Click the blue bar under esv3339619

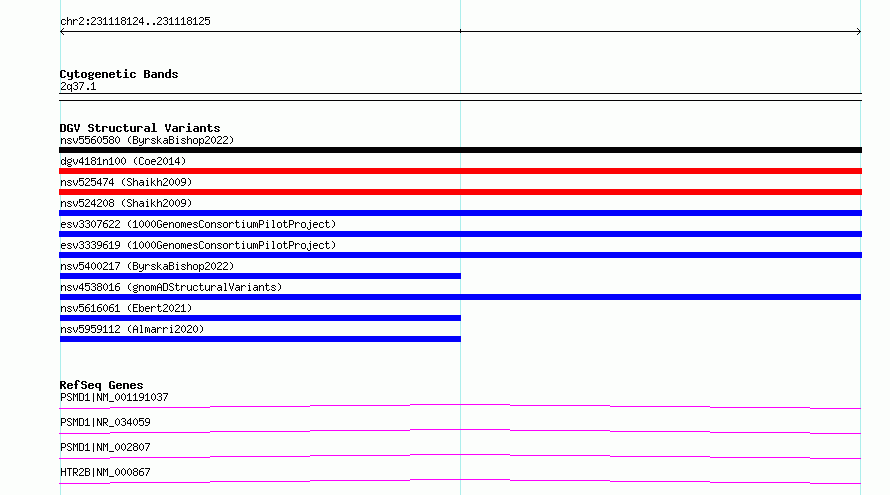click(x=460, y=255)
